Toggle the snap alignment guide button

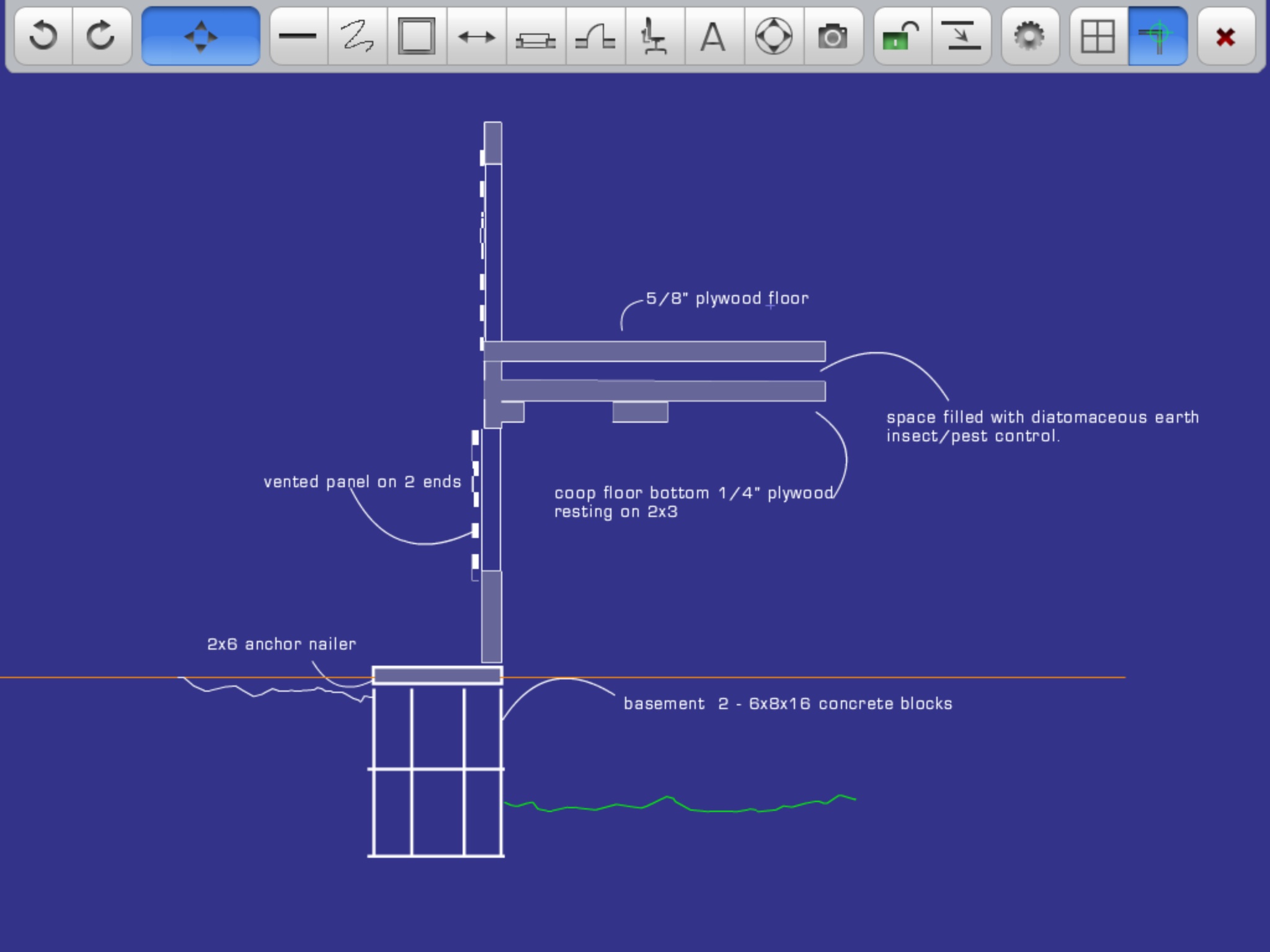[x=1157, y=37]
